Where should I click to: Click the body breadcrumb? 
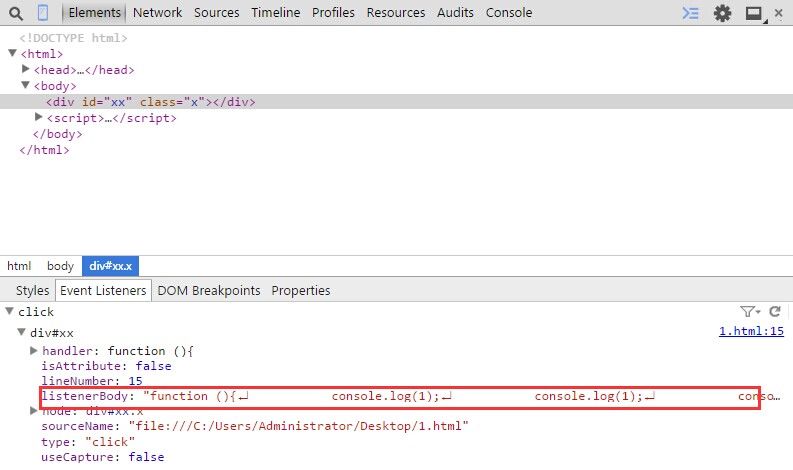60,266
